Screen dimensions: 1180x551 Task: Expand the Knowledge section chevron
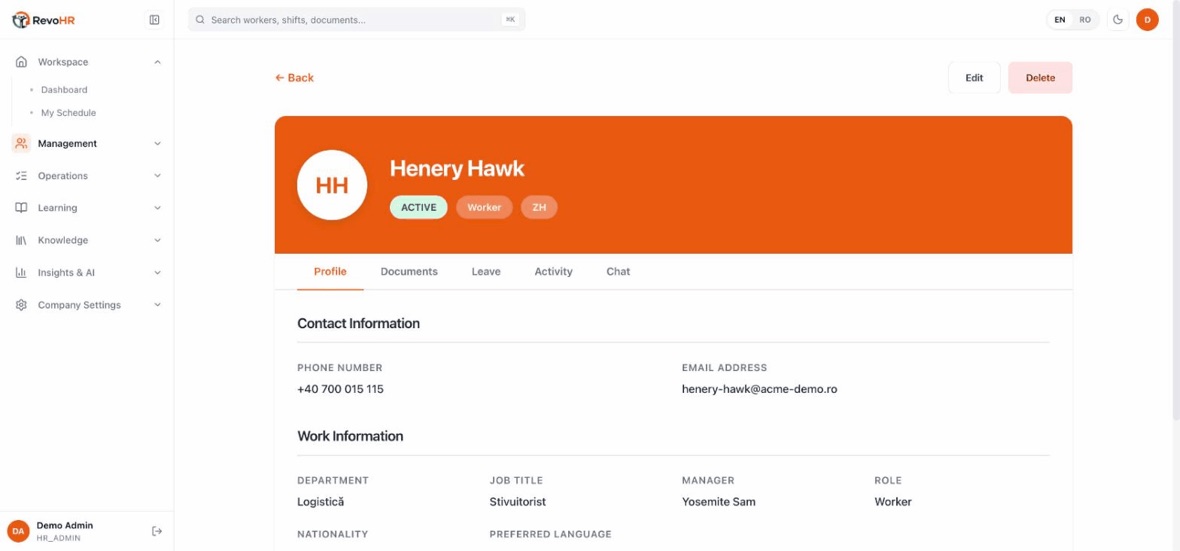pyautogui.click(x=157, y=240)
